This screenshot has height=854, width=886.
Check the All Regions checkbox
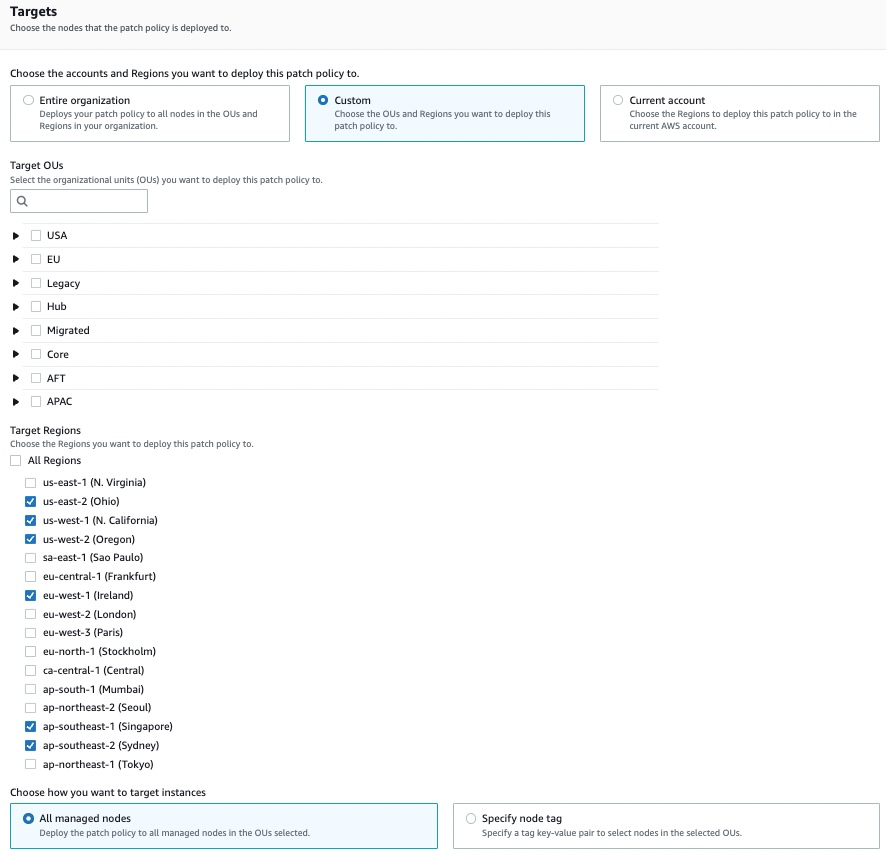[x=15, y=460]
